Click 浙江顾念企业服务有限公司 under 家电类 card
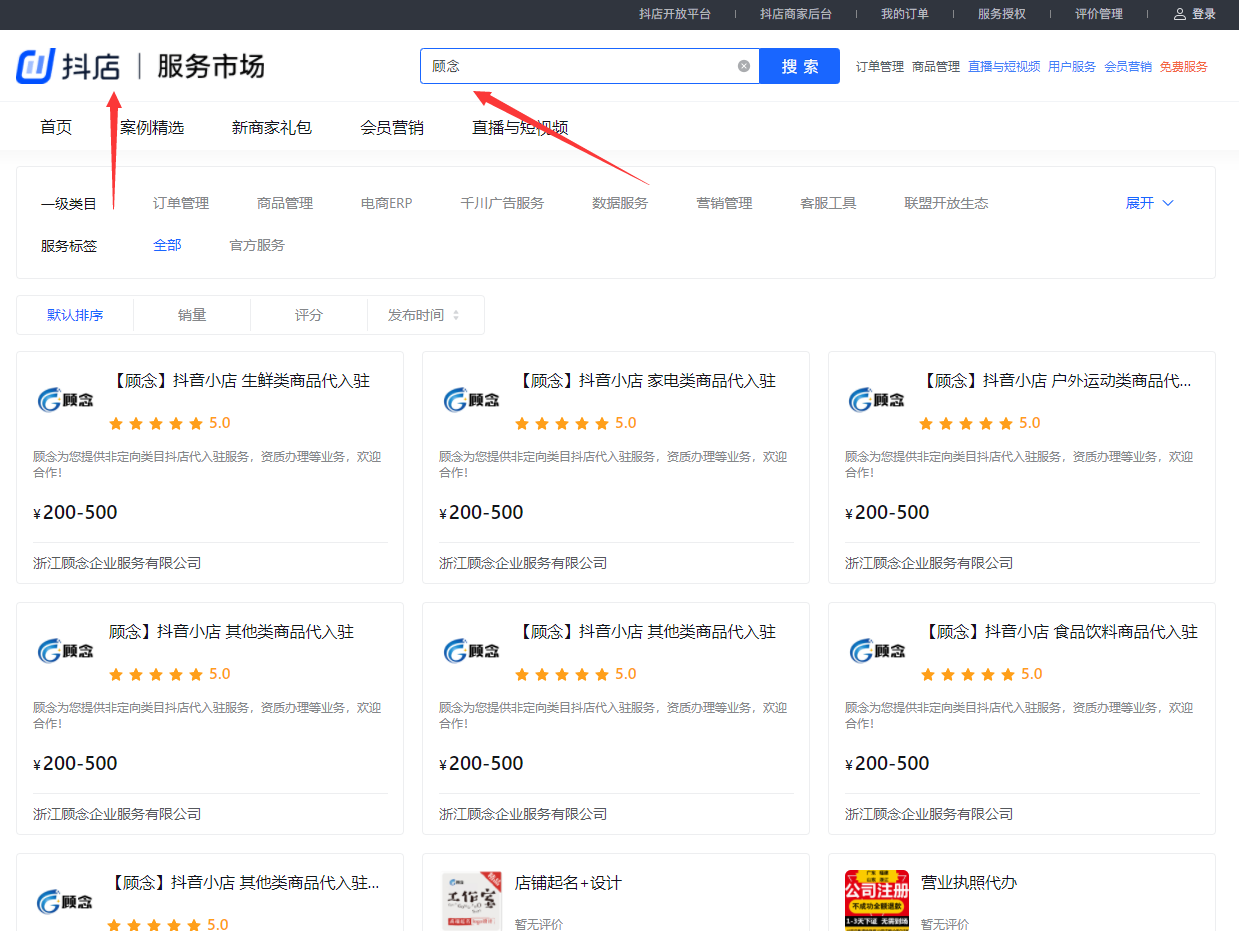Image resolution: width=1239 pixels, height=931 pixels. pos(523,563)
